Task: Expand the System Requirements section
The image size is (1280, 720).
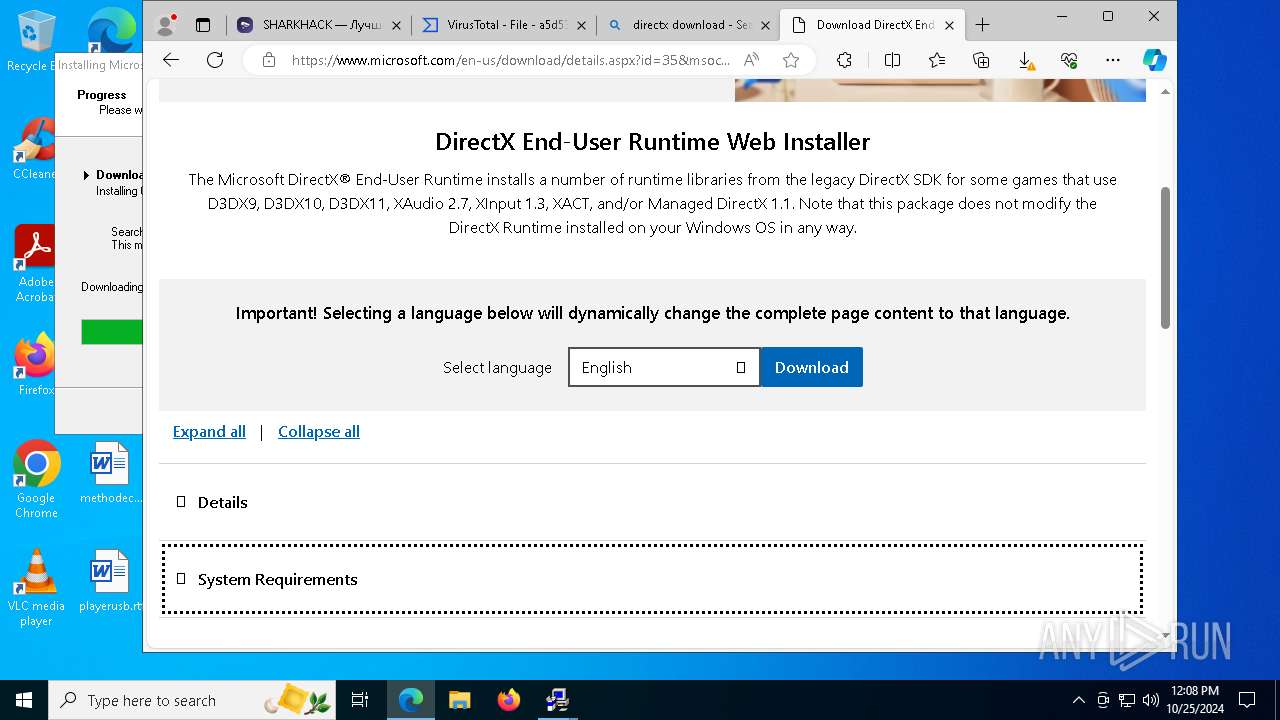Action: coord(652,579)
